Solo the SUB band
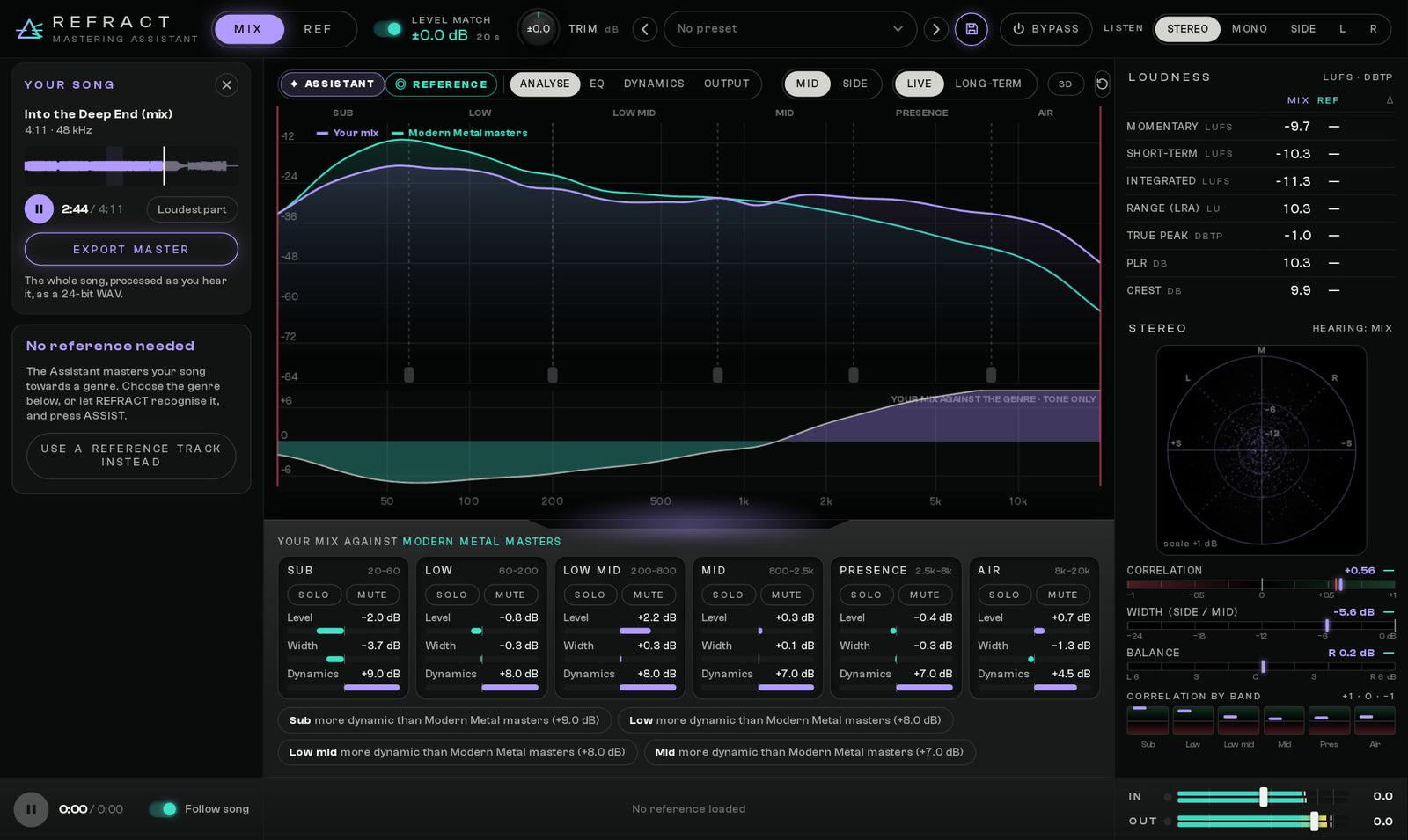This screenshot has width=1408, height=840. pyautogui.click(x=313, y=595)
